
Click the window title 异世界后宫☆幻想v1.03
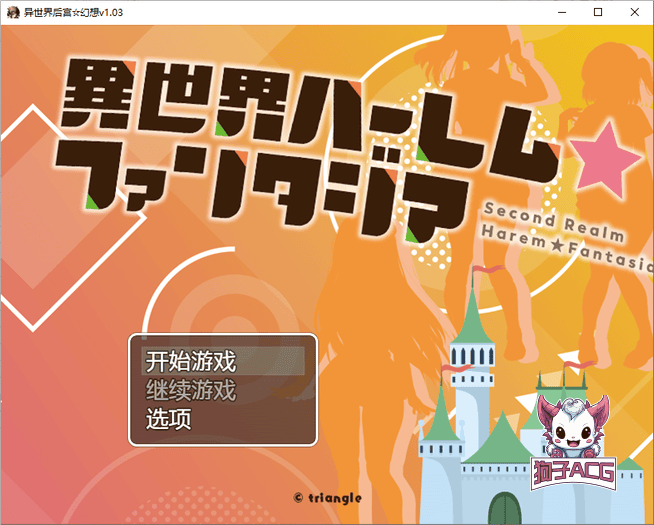point(73,13)
